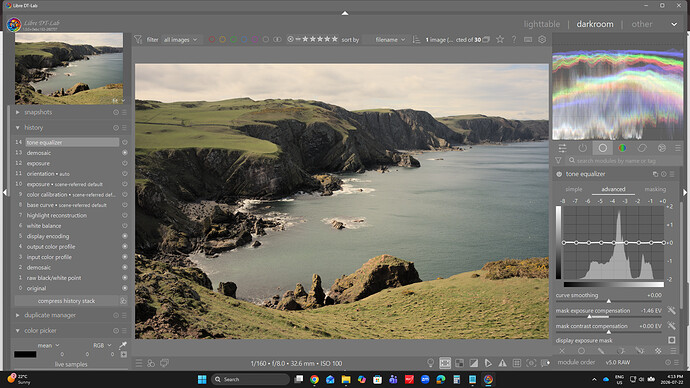Screen dimensions: 690x388
Task: Open the RGB color model dropdown
Action: [x=102, y=345]
